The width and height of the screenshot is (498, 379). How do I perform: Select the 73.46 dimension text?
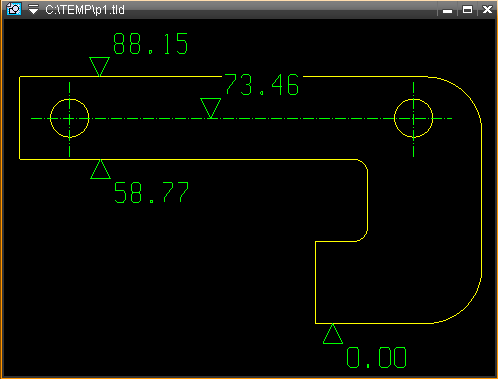point(262,85)
